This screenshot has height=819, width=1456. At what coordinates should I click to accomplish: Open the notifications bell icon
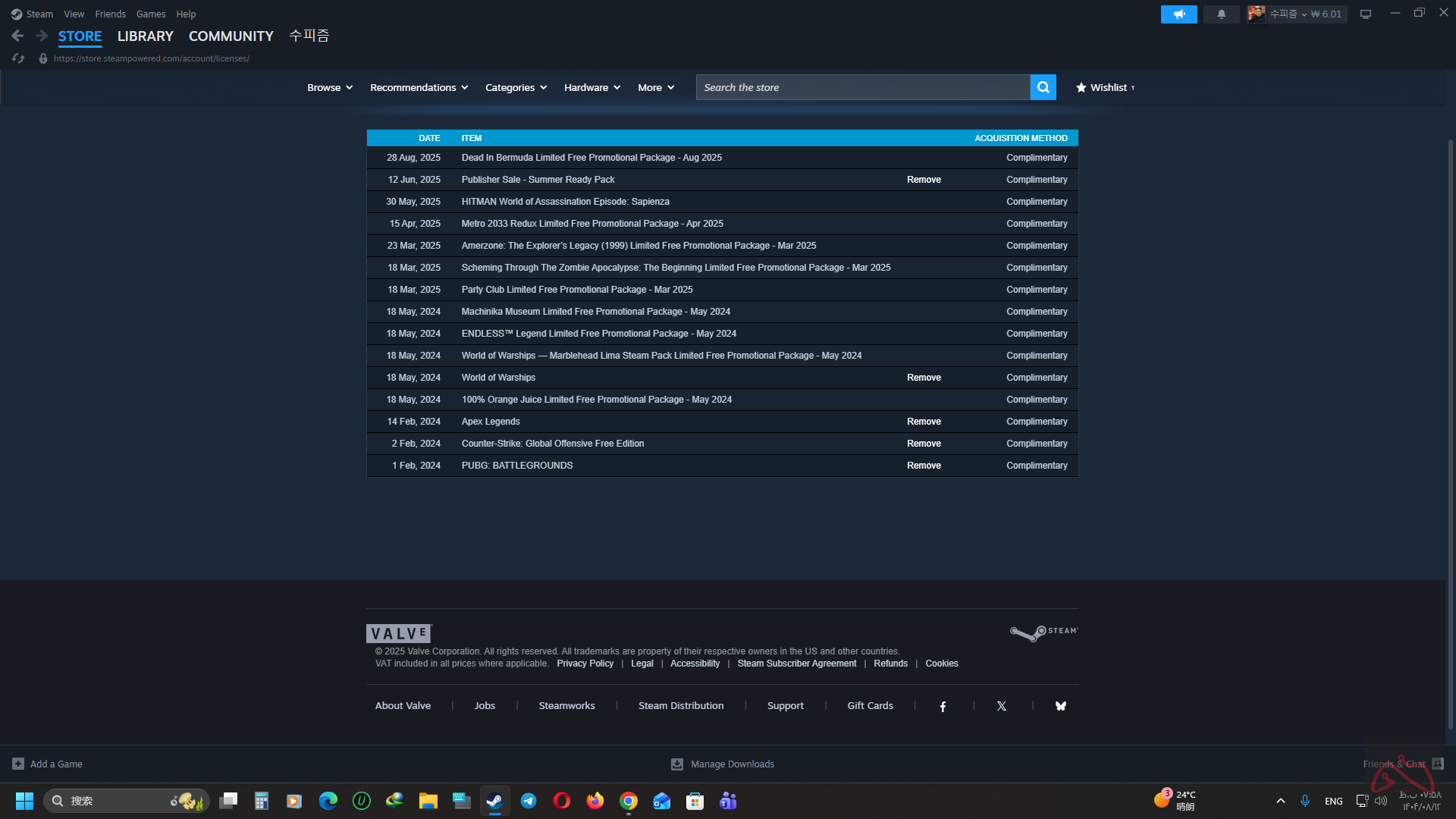[1221, 14]
